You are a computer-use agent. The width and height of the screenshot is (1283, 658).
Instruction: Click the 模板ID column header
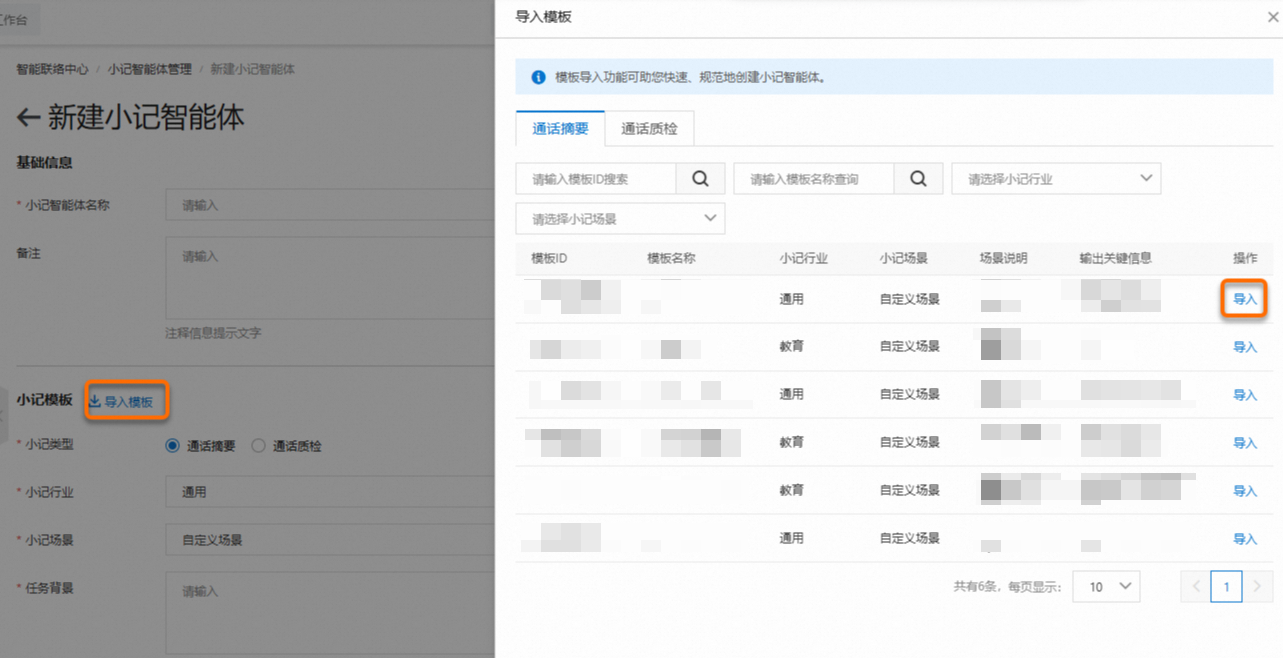pos(549,258)
